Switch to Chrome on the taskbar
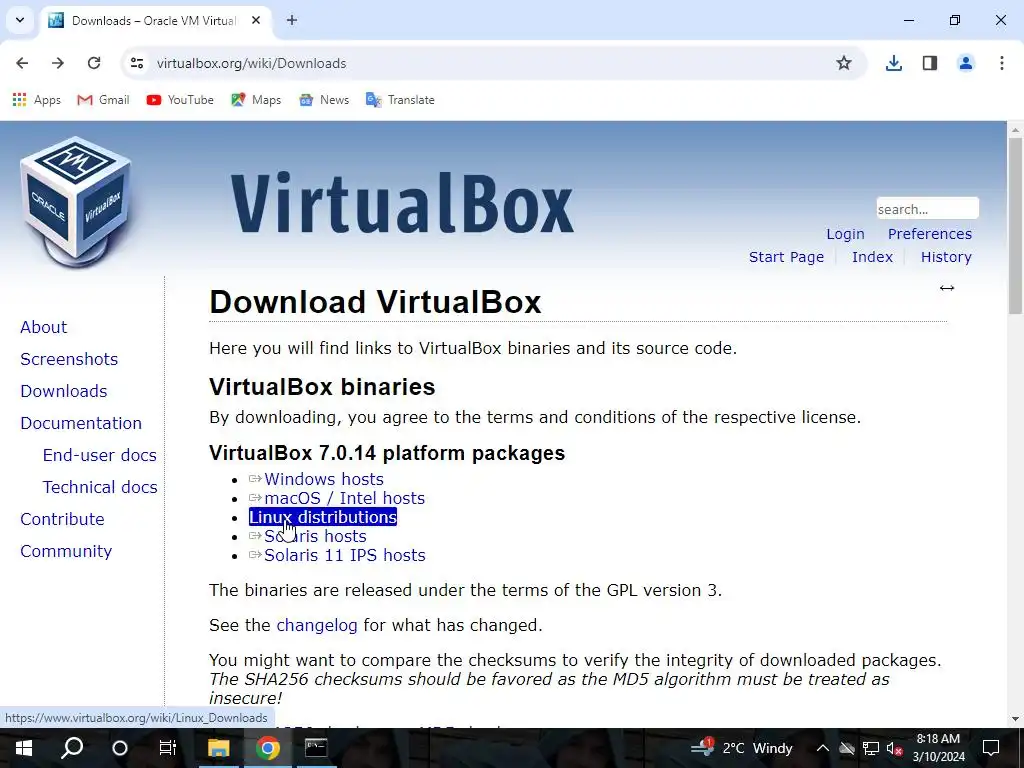Viewport: 1024px width, 768px height. (x=267, y=748)
